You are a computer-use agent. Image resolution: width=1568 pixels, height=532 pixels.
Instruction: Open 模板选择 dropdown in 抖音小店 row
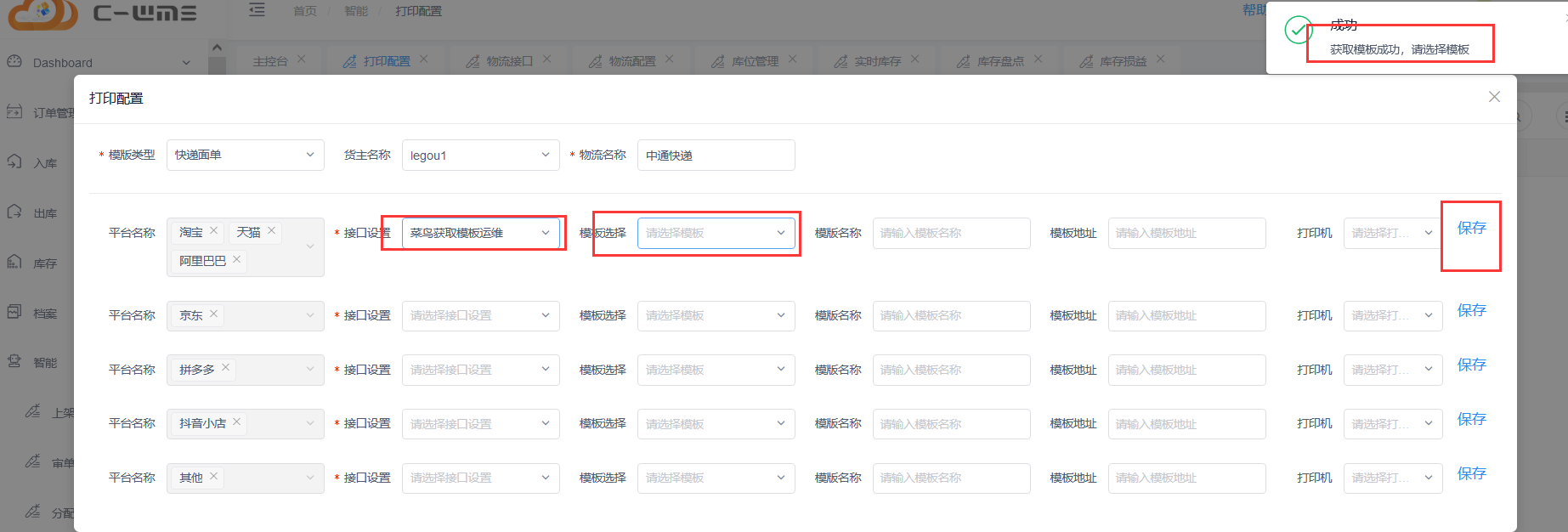[716, 423]
